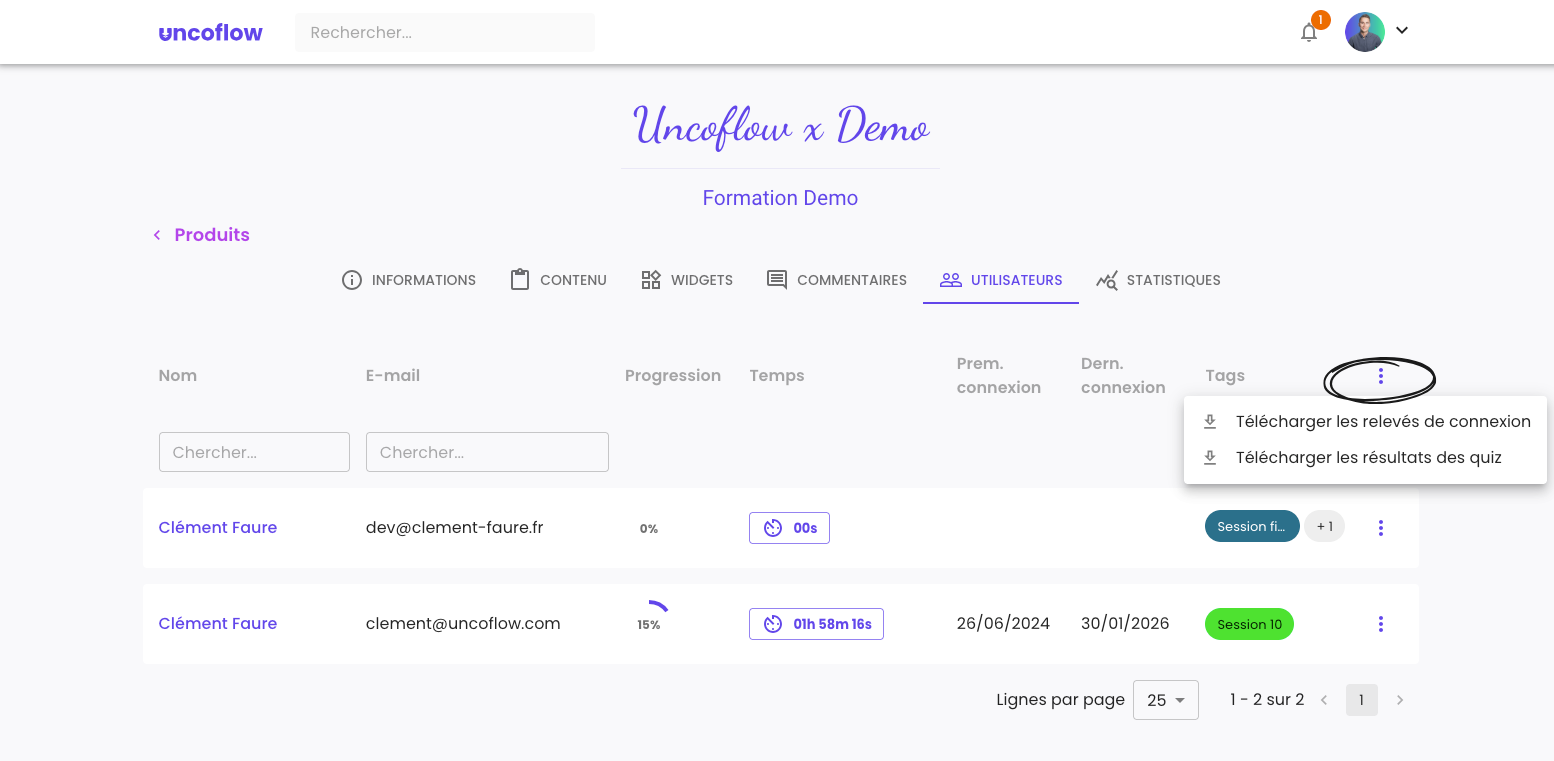Focus the Nom search filter field
1554x761 pixels.
pyautogui.click(x=254, y=452)
